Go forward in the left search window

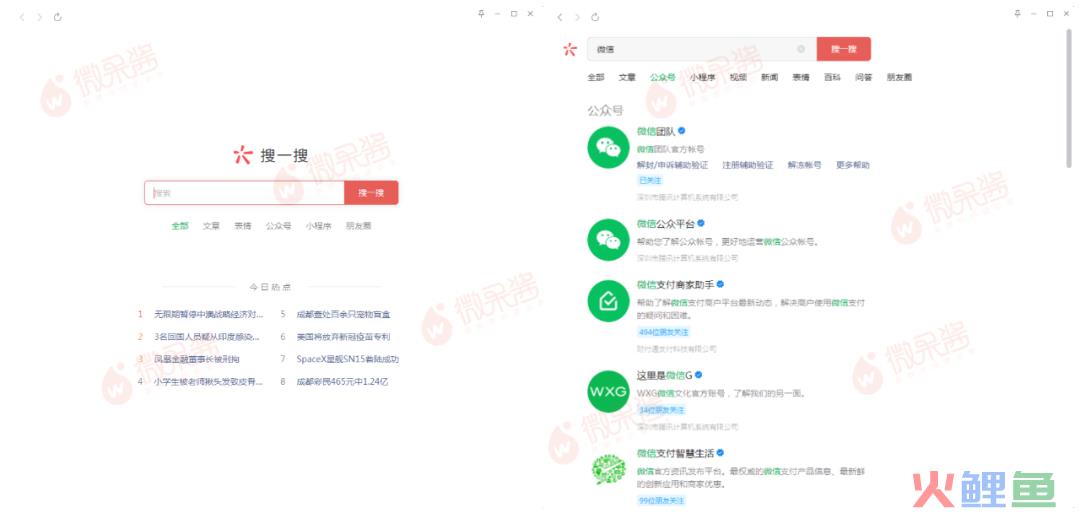[40, 17]
